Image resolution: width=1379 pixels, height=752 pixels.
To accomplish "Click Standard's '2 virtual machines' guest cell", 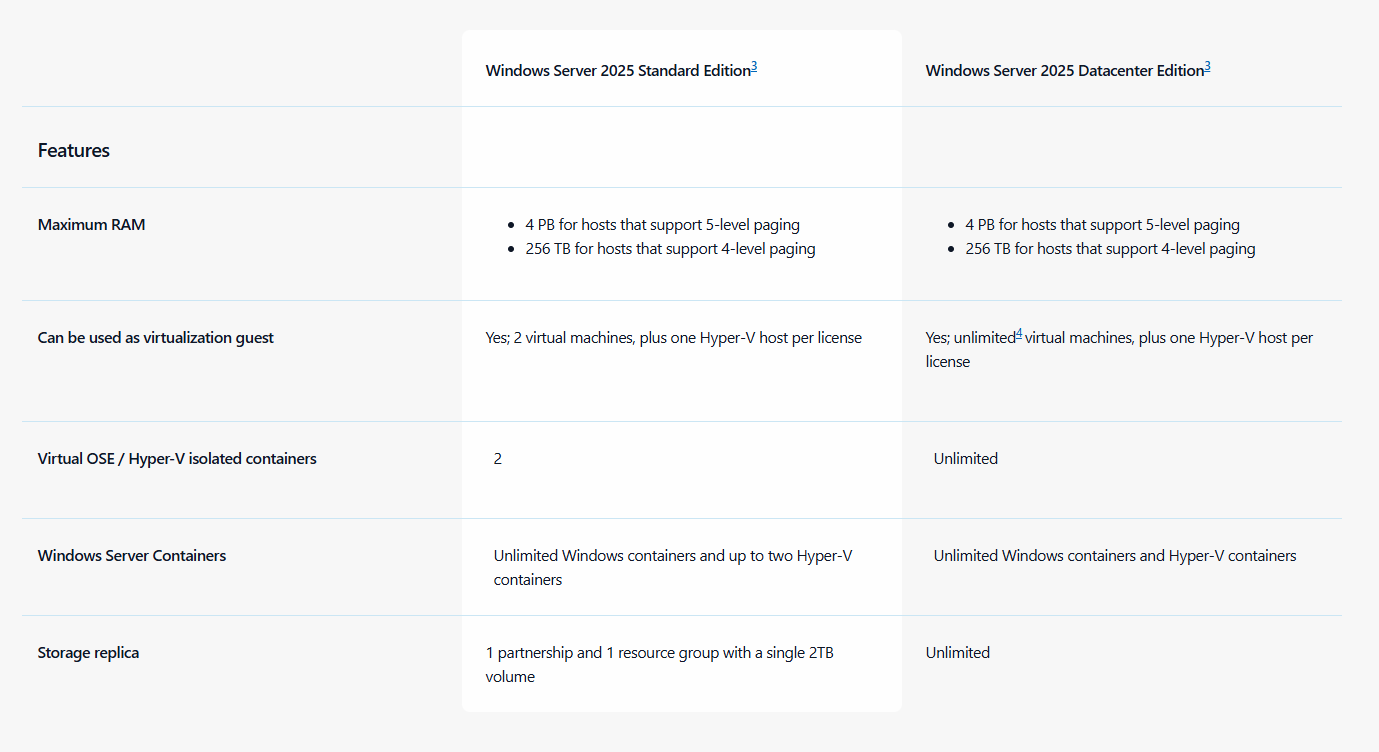I will coord(673,338).
